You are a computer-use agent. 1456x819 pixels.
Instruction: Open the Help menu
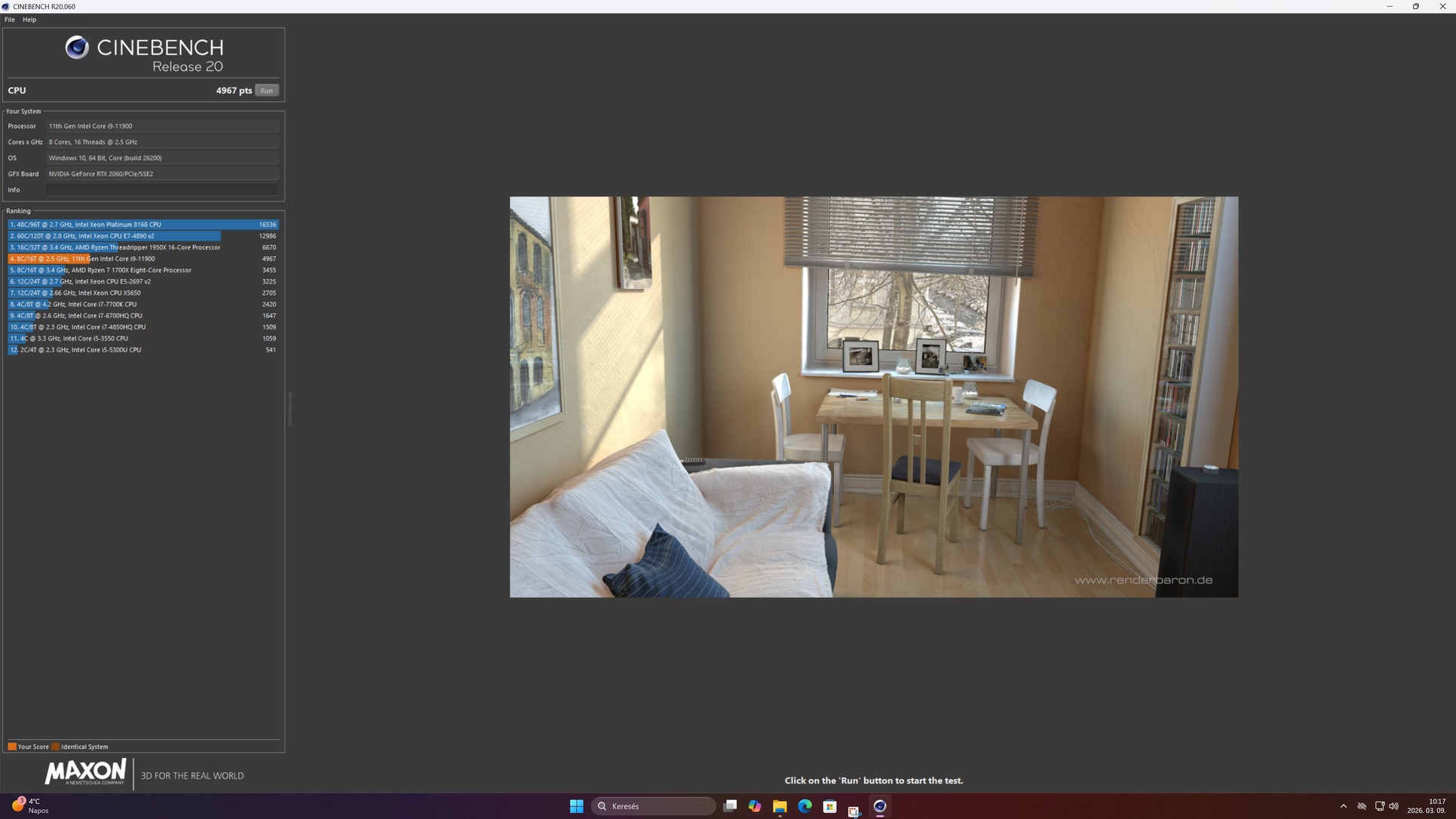pyautogui.click(x=29, y=20)
